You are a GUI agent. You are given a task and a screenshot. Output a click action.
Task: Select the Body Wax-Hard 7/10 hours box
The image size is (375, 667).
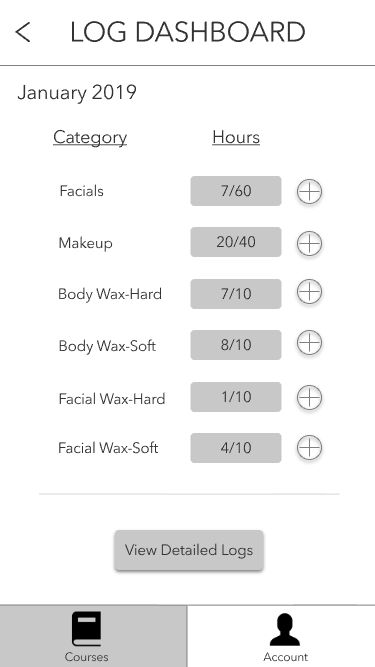click(236, 294)
